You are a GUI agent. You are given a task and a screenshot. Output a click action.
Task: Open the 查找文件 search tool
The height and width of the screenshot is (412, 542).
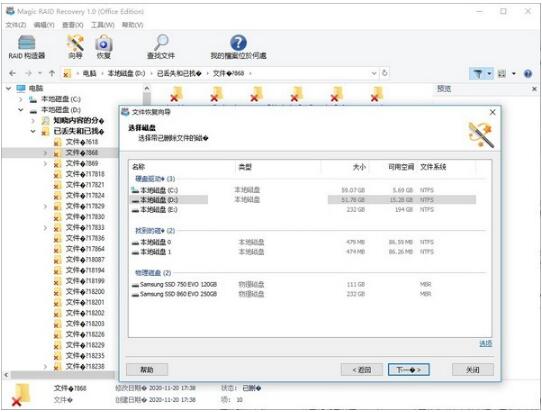pos(161,47)
